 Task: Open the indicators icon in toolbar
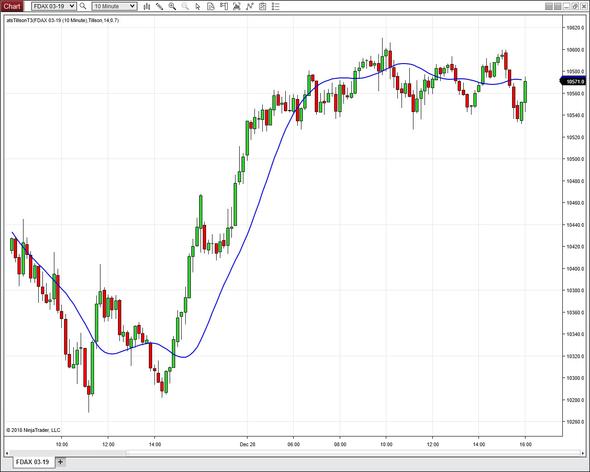click(237, 6)
